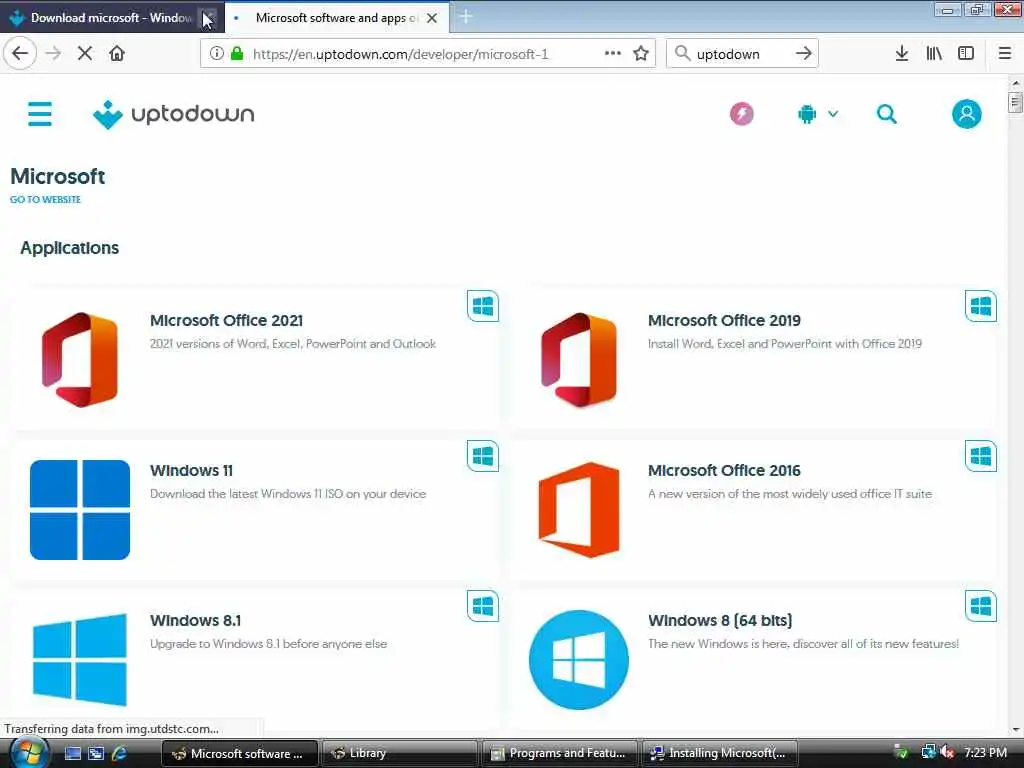1024x768 pixels.
Task: Open the Firefox downloads panel
Action: pos(901,54)
